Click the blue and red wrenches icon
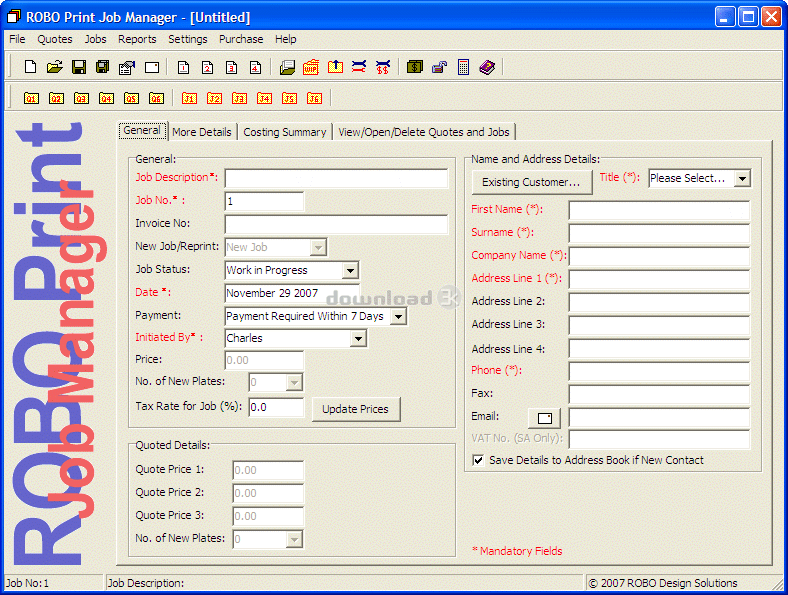The image size is (788, 595). tap(359, 67)
